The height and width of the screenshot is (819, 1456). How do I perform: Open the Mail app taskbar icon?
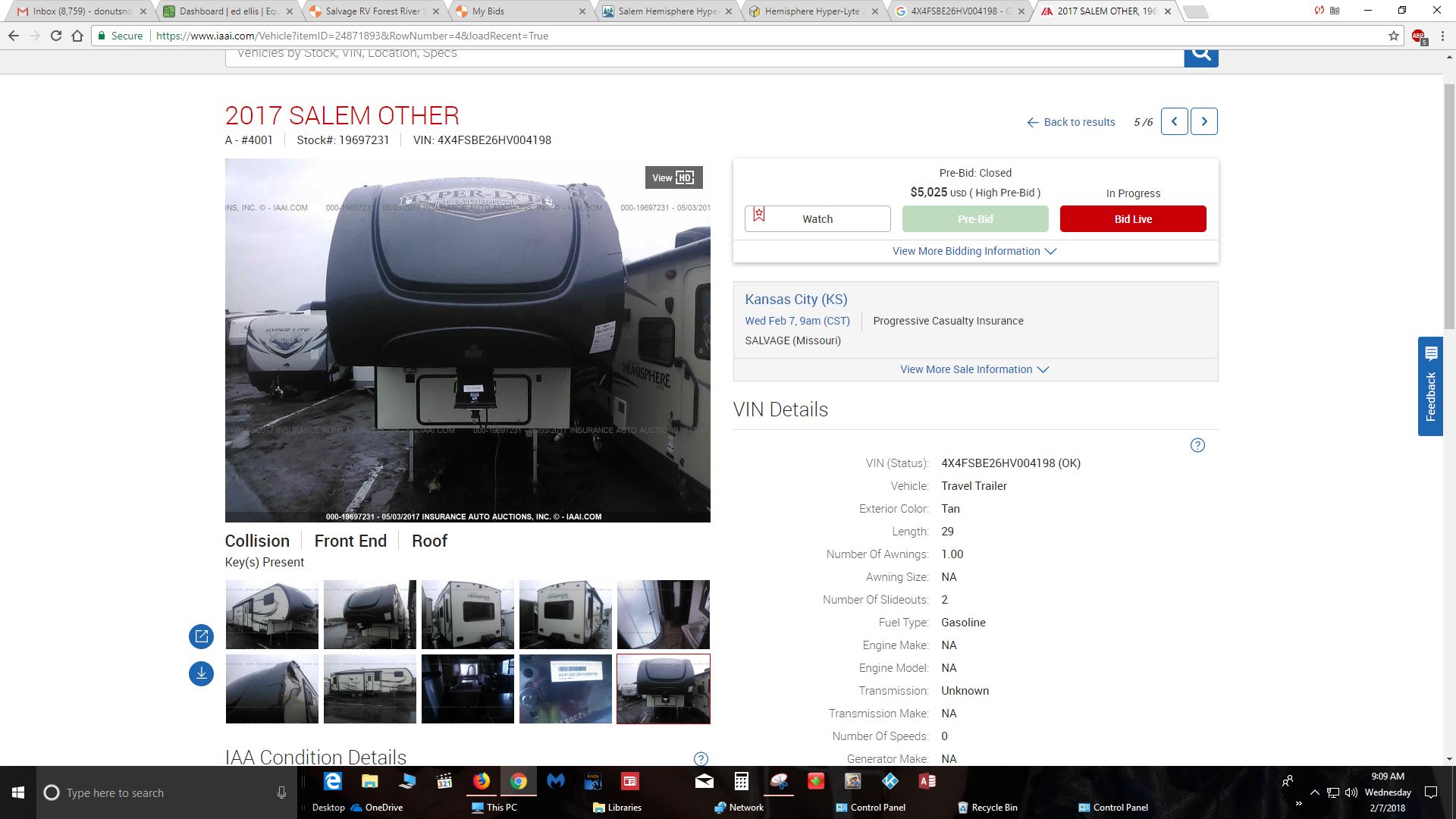[704, 781]
